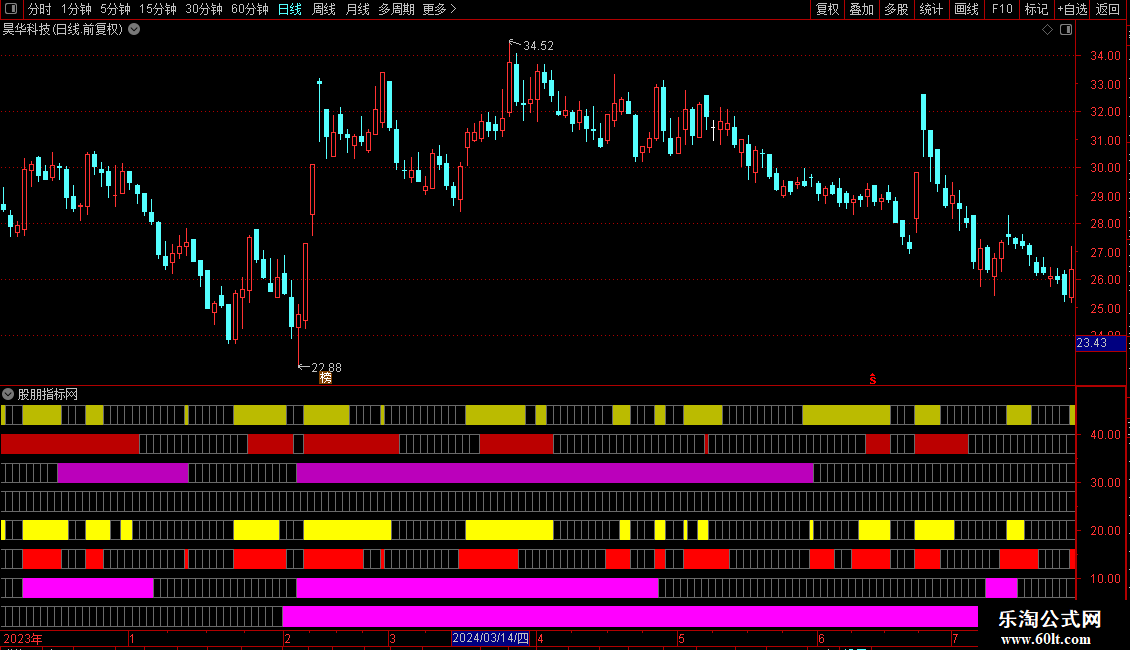Open the F10 company info
1130x650 pixels.
(1002, 9)
